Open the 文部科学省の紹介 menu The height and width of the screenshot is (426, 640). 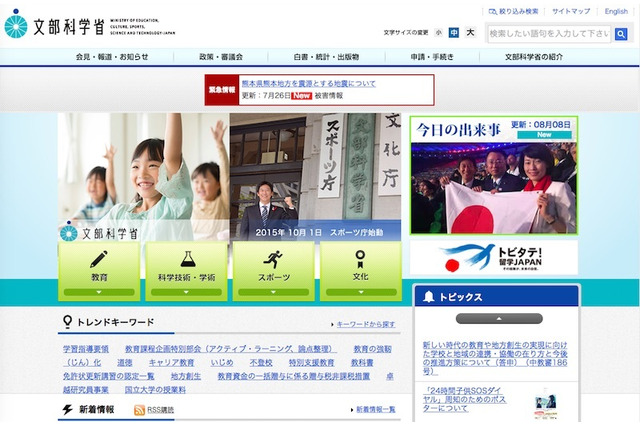point(533,57)
